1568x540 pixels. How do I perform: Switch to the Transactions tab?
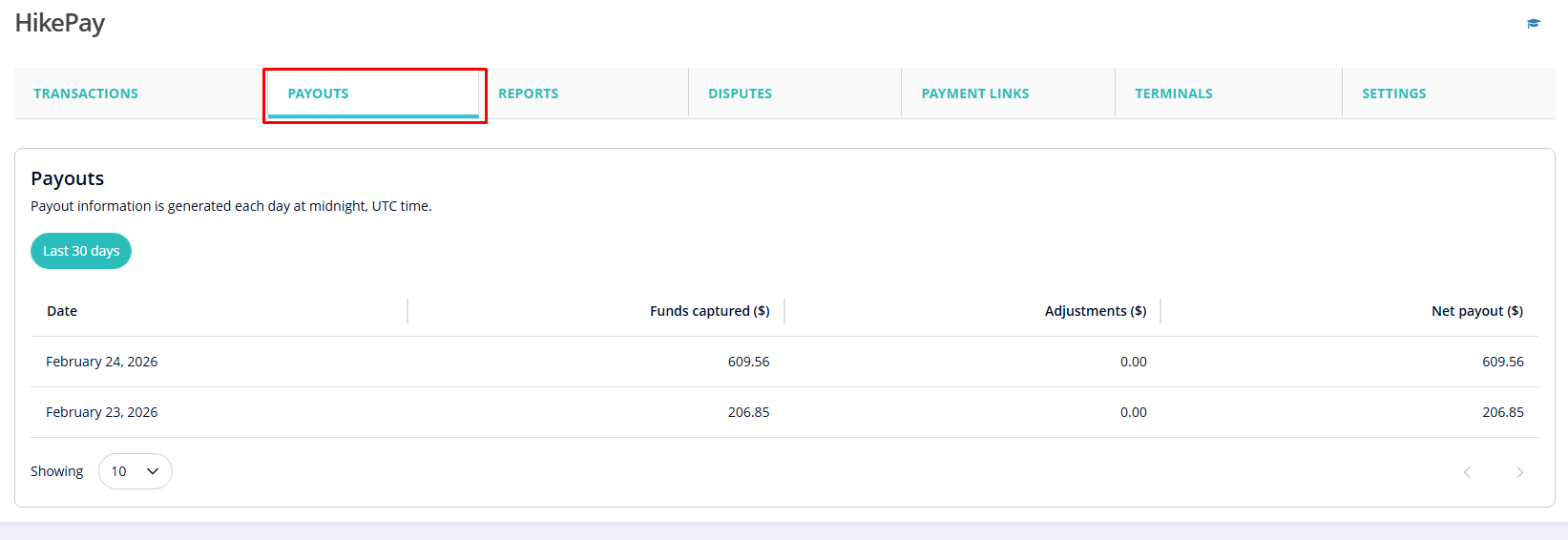(x=86, y=93)
